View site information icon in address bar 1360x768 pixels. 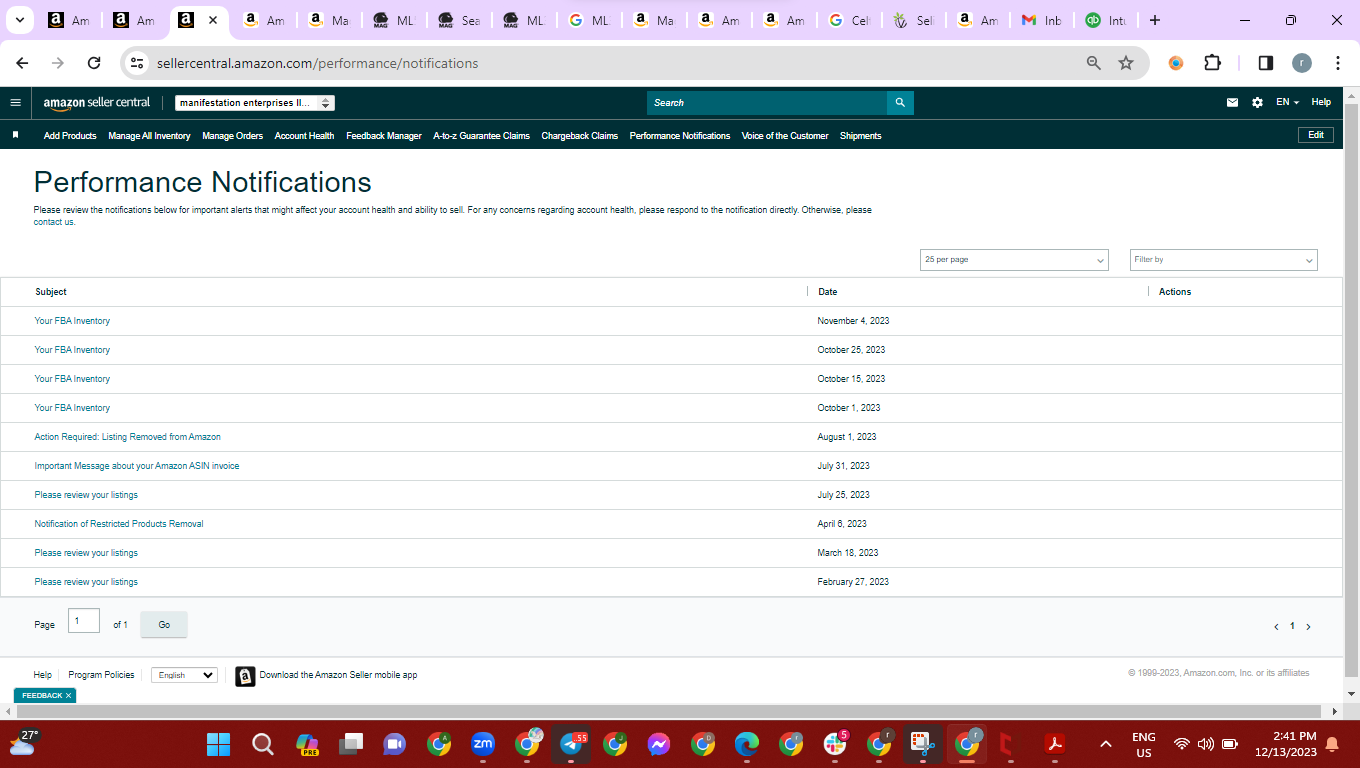coord(137,63)
